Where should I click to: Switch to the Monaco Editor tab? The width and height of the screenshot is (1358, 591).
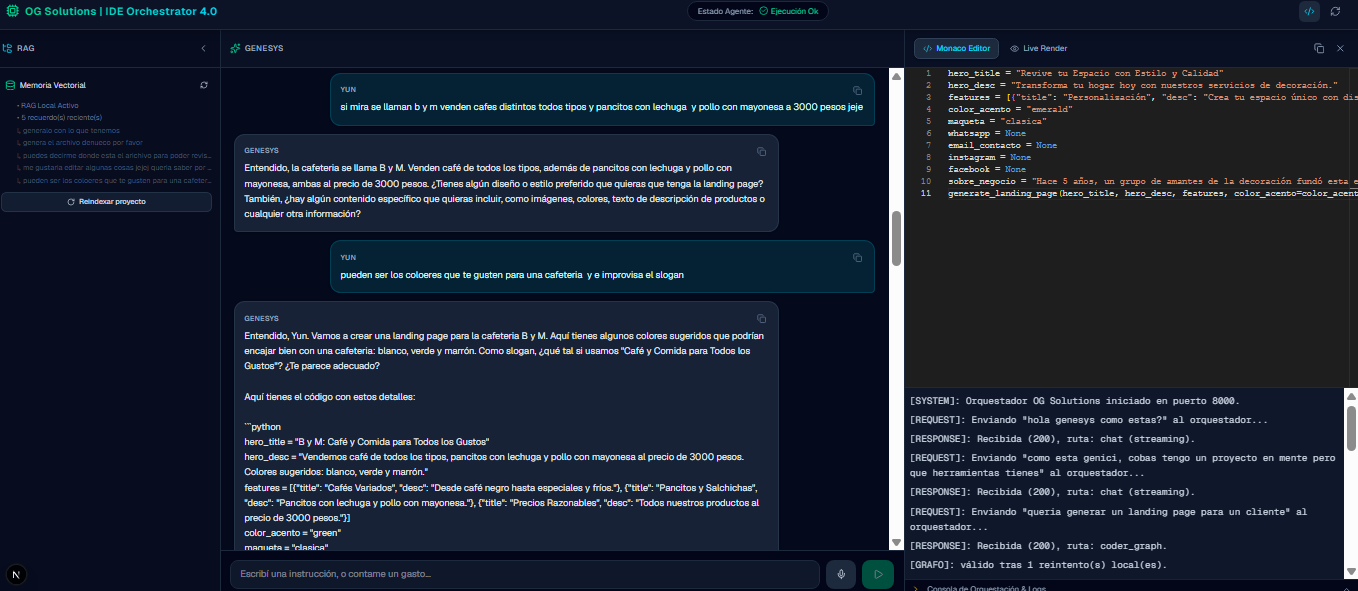pos(956,48)
